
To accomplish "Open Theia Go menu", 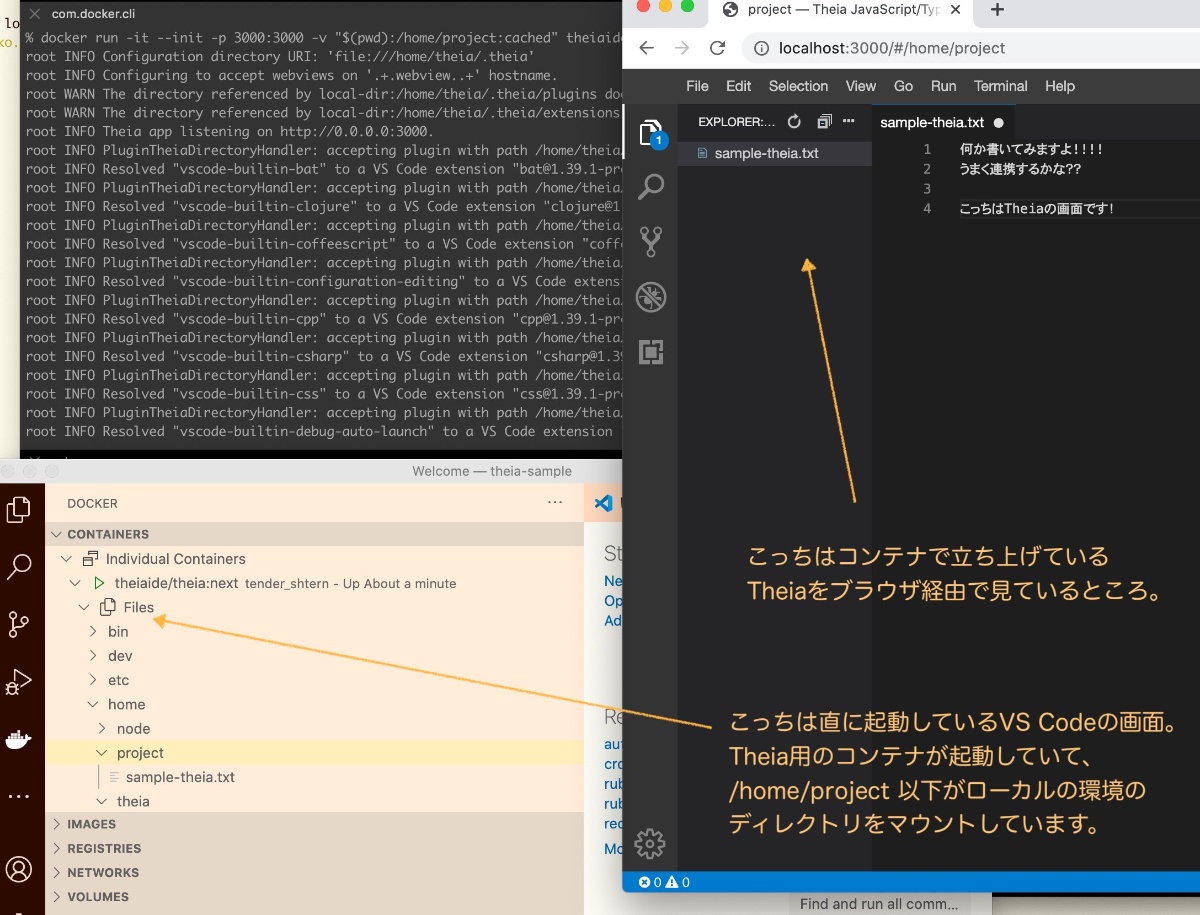I will (903, 86).
